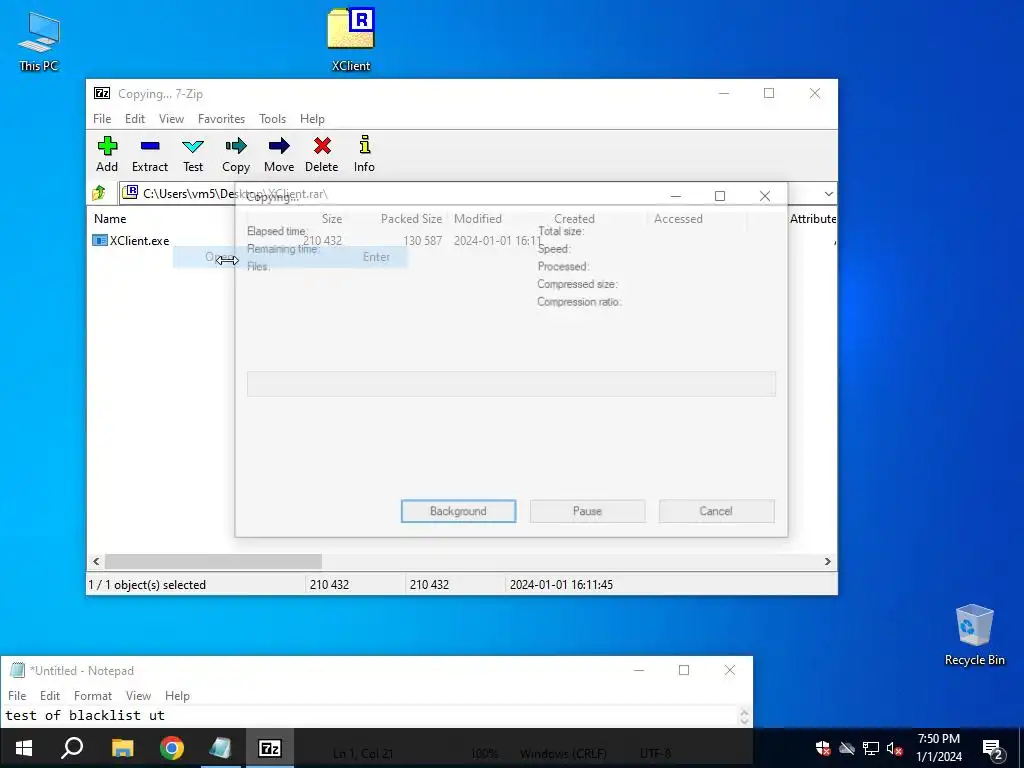Image resolution: width=1024 pixels, height=768 pixels.
Task: Click the 7z icon in title bar
Action: pos(102,93)
